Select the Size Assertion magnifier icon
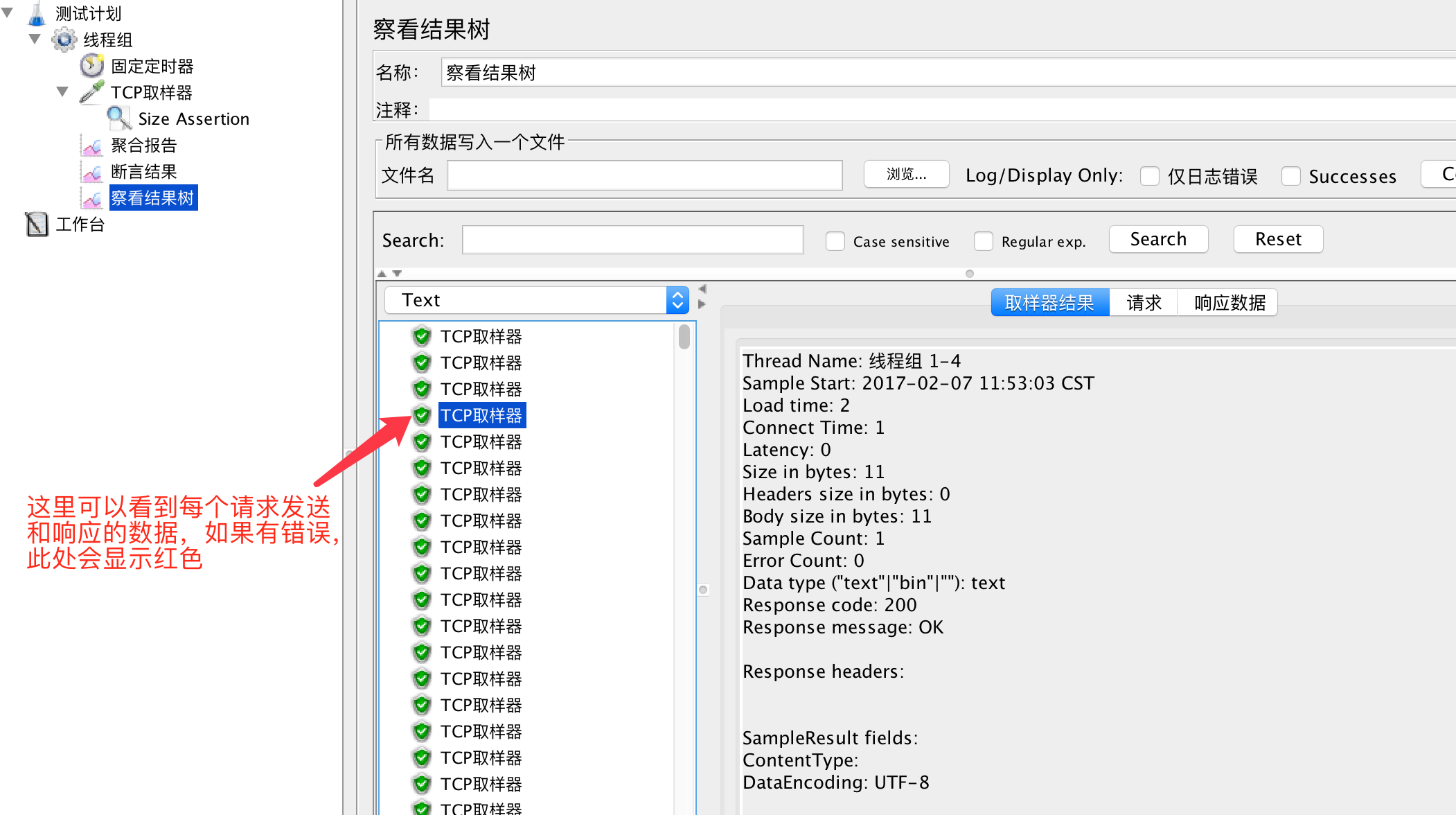 click(x=118, y=118)
